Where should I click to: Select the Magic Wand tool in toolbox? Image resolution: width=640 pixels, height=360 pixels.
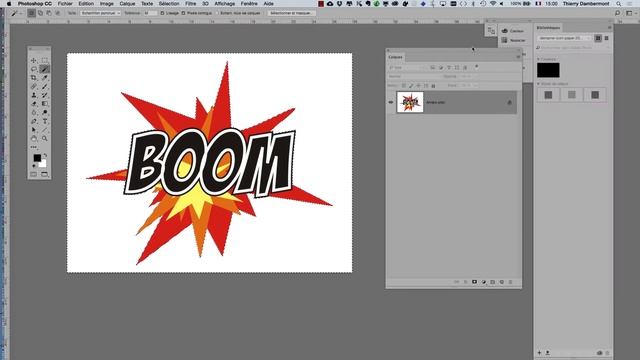tap(44, 69)
